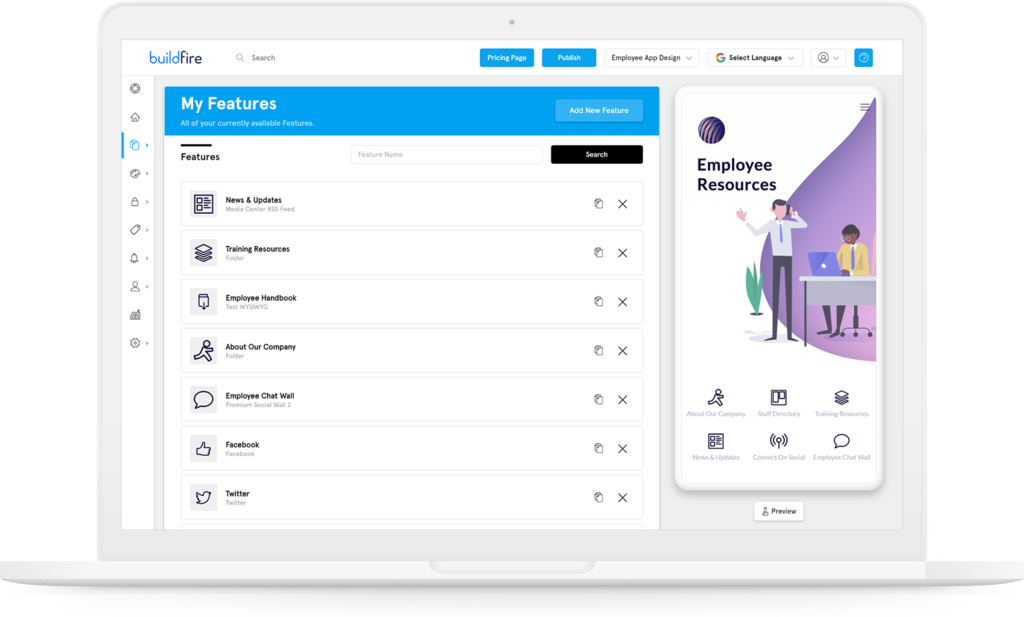1024x617 pixels.
Task: Open the security lock section in the sidebar
Action: [x=135, y=201]
